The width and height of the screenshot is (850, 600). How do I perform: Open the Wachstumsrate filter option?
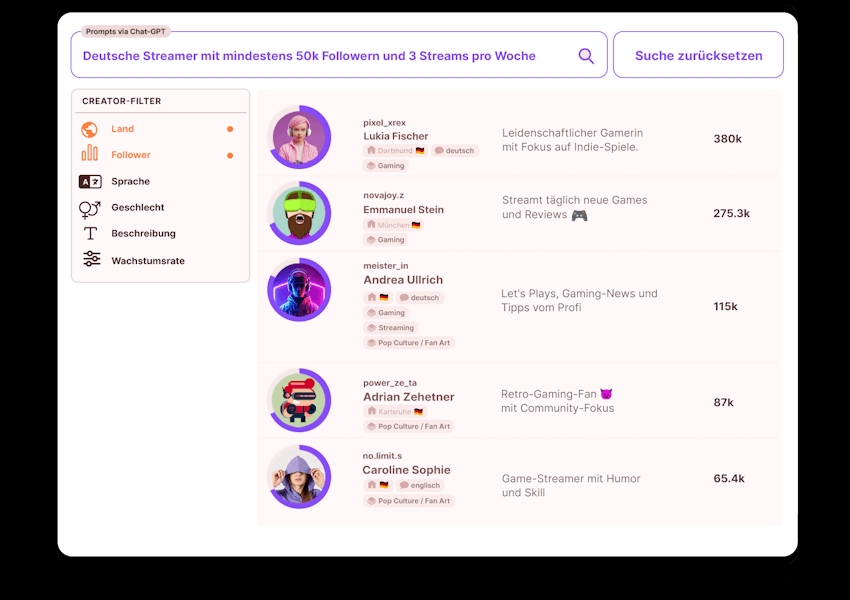point(148,260)
